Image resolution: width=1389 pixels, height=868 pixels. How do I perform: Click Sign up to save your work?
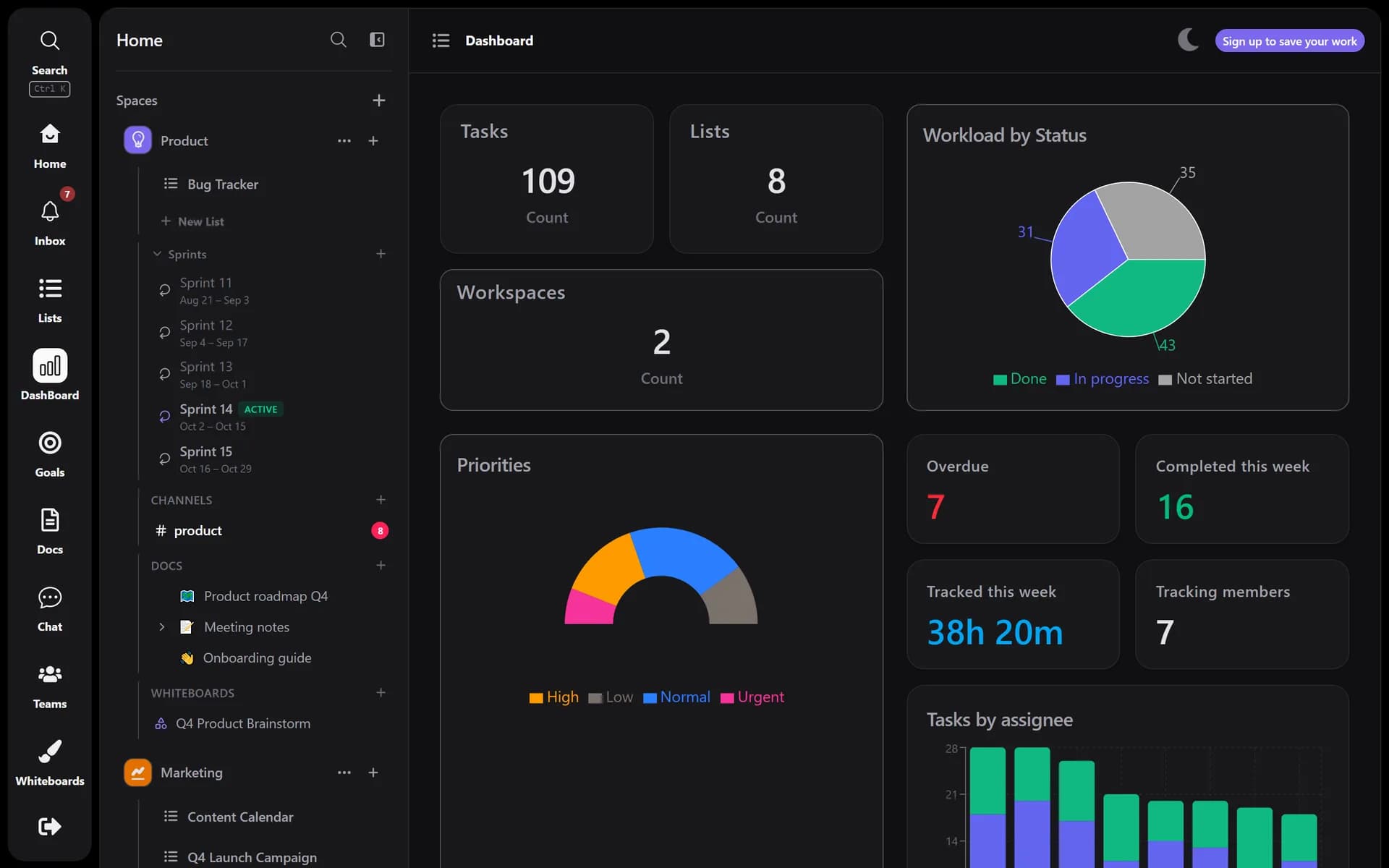tap(1289, 41)
